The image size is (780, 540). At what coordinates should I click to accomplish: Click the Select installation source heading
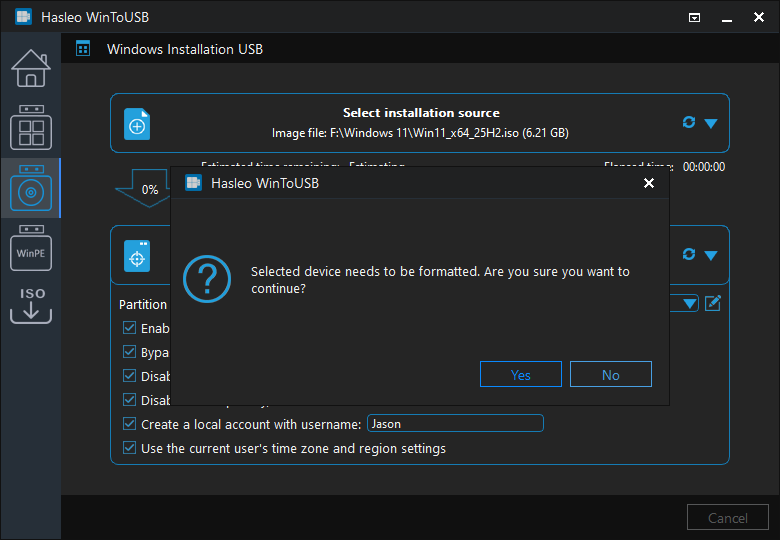(421, 113)
